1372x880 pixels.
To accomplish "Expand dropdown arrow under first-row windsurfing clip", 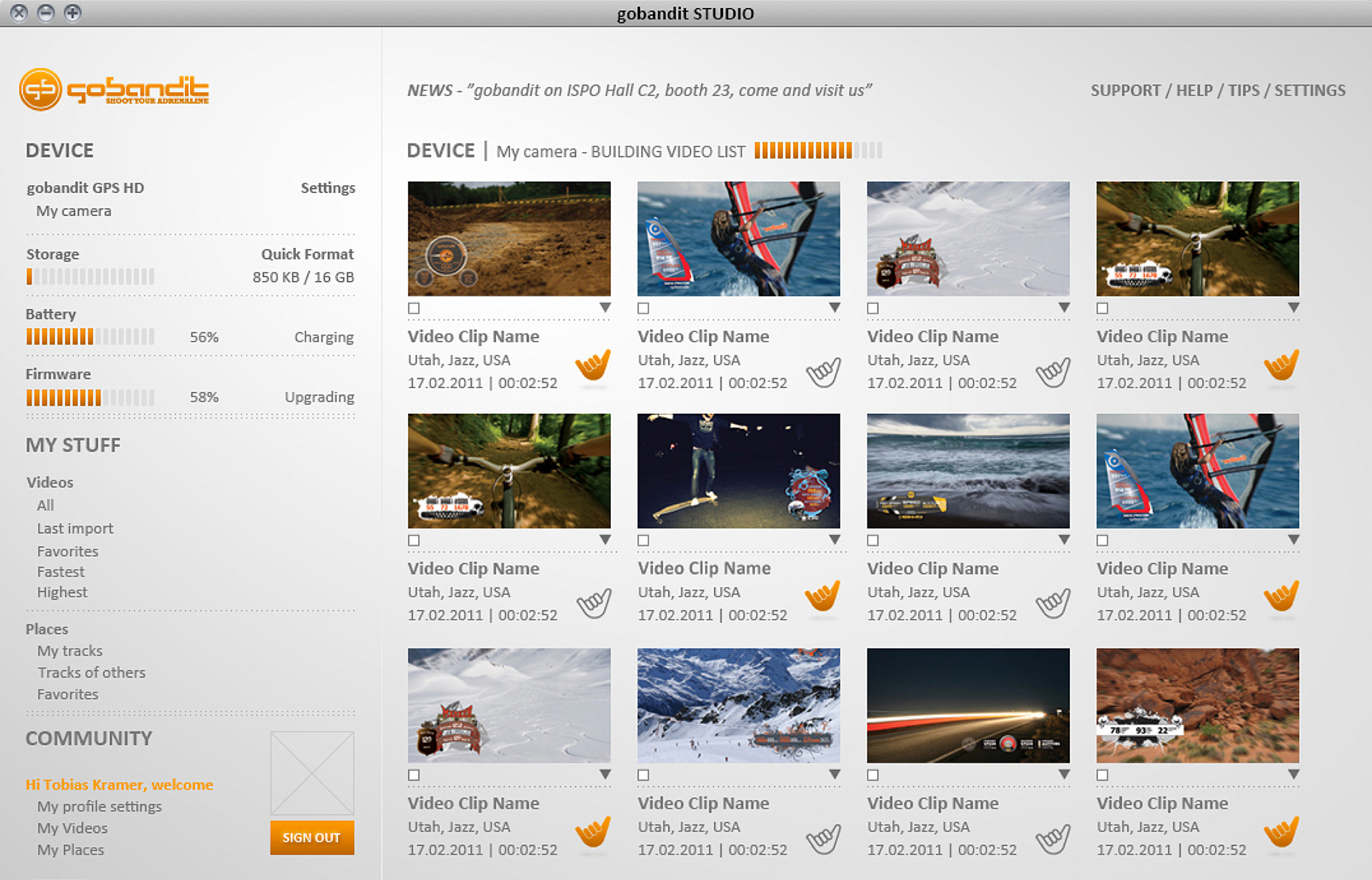I will [835, 307].
